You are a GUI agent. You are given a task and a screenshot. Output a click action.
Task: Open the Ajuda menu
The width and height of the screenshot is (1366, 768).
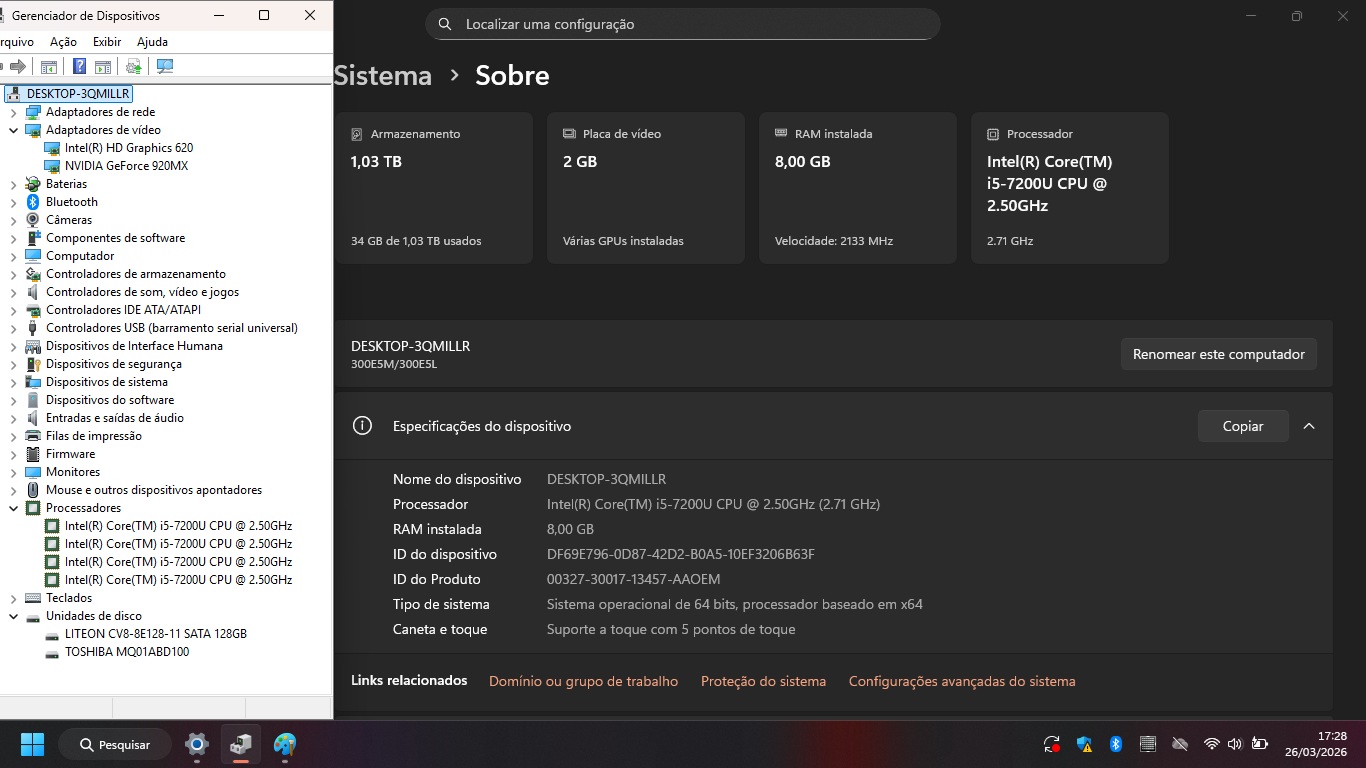tap(152, 42)
